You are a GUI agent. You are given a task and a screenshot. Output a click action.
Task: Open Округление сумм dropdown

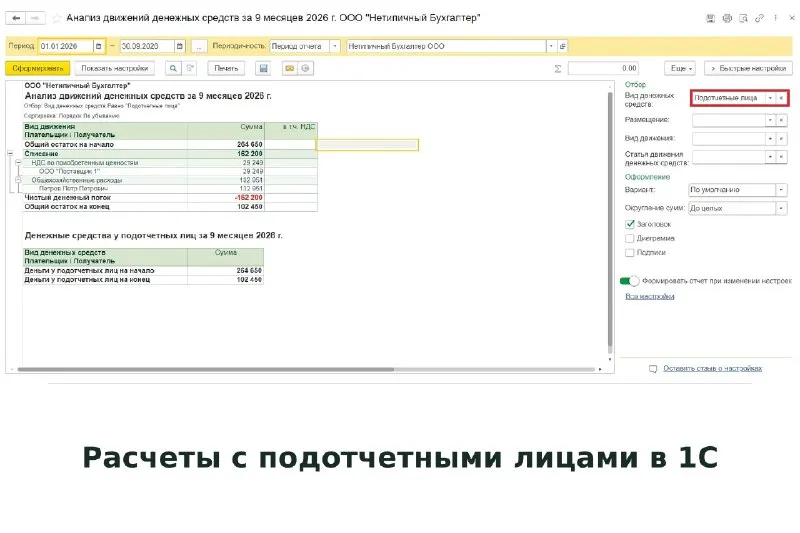tap(781, 208)
